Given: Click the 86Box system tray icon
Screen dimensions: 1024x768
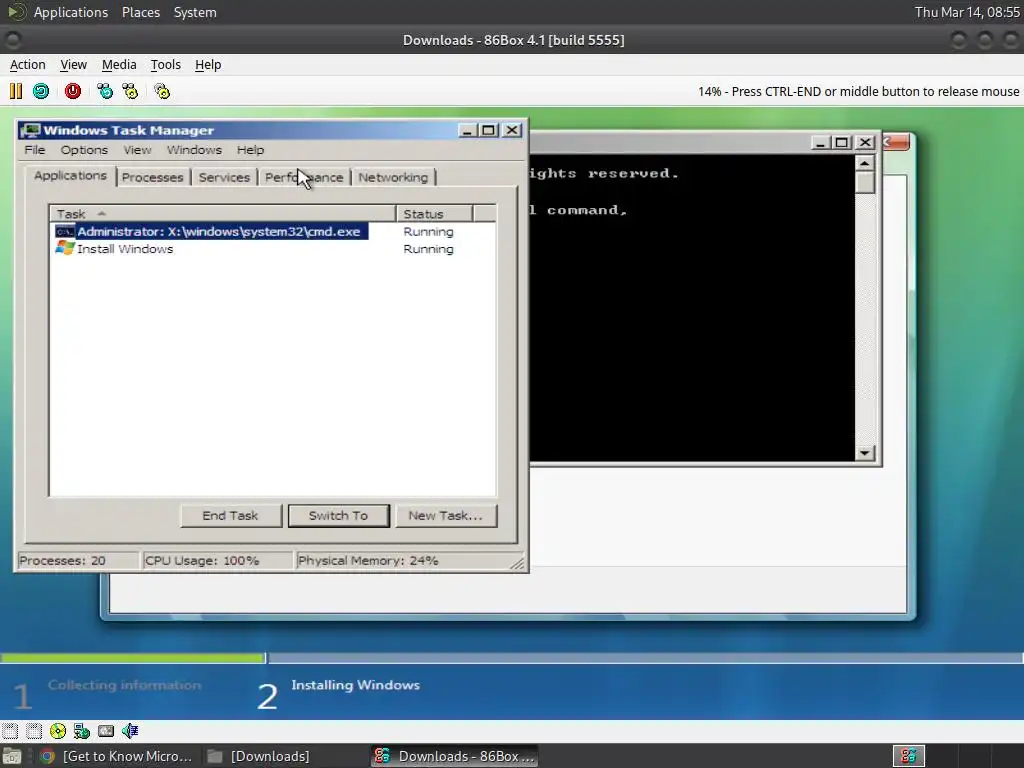Looking at the screenshot, I should [x=908, y=756].
